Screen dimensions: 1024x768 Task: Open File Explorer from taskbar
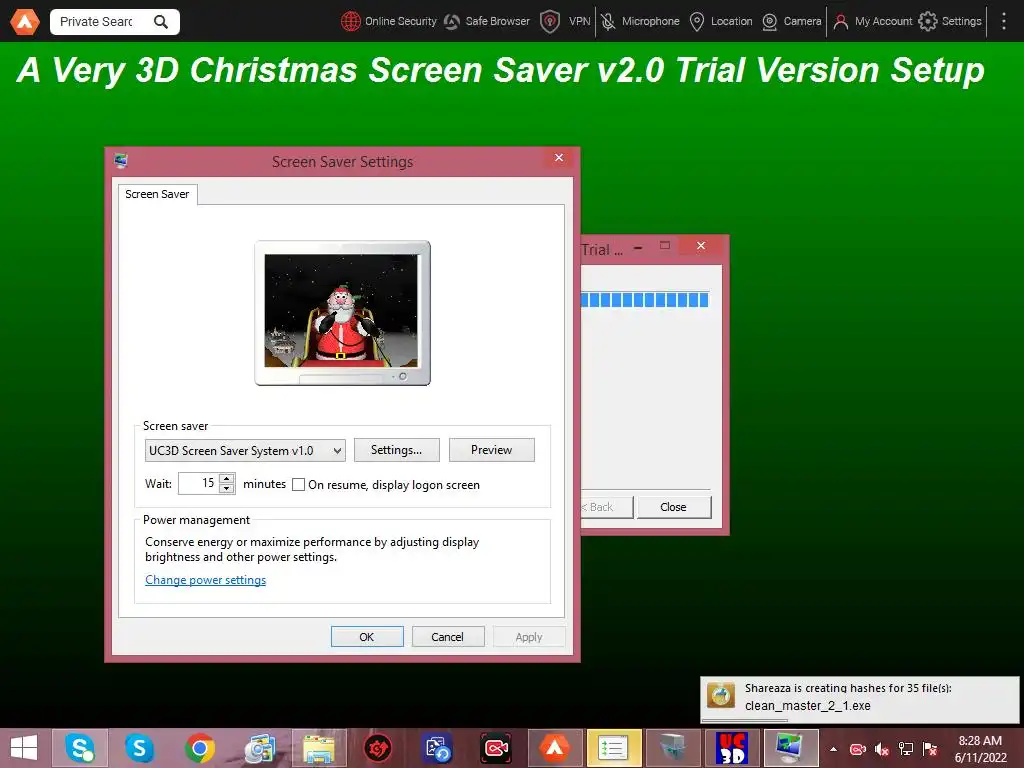pos(319,748)
